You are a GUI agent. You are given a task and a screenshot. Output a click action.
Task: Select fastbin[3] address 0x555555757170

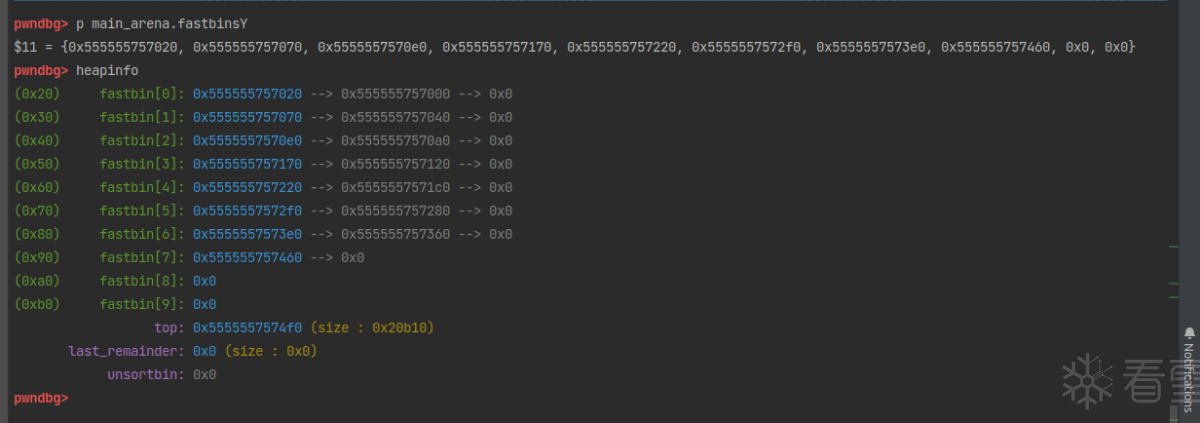click(247, 164)
